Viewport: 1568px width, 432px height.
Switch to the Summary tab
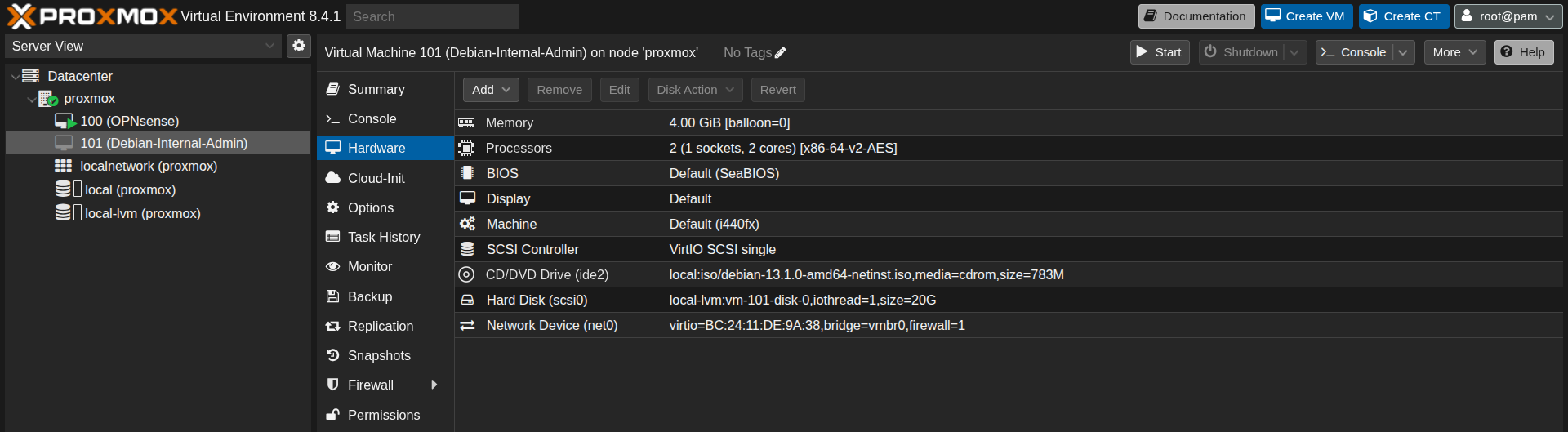pyautogui.click(x=376, y=89)
